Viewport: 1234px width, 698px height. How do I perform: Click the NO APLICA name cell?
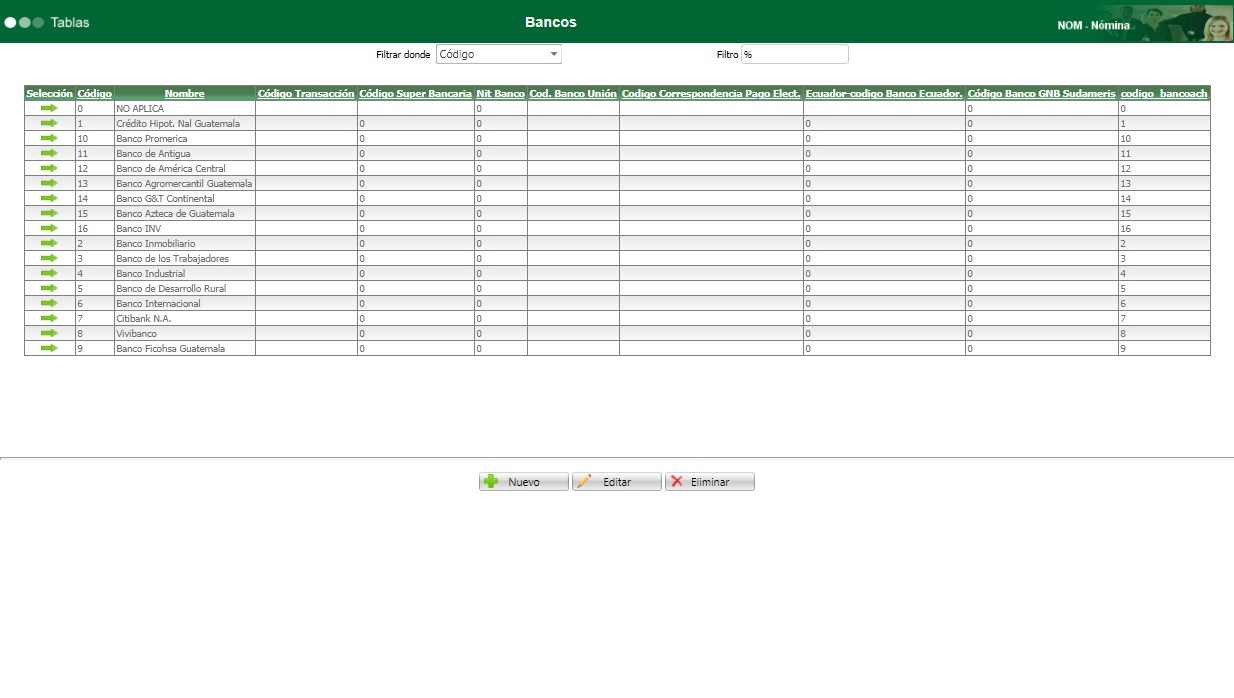pyautogui.click(x=185, y=108)
